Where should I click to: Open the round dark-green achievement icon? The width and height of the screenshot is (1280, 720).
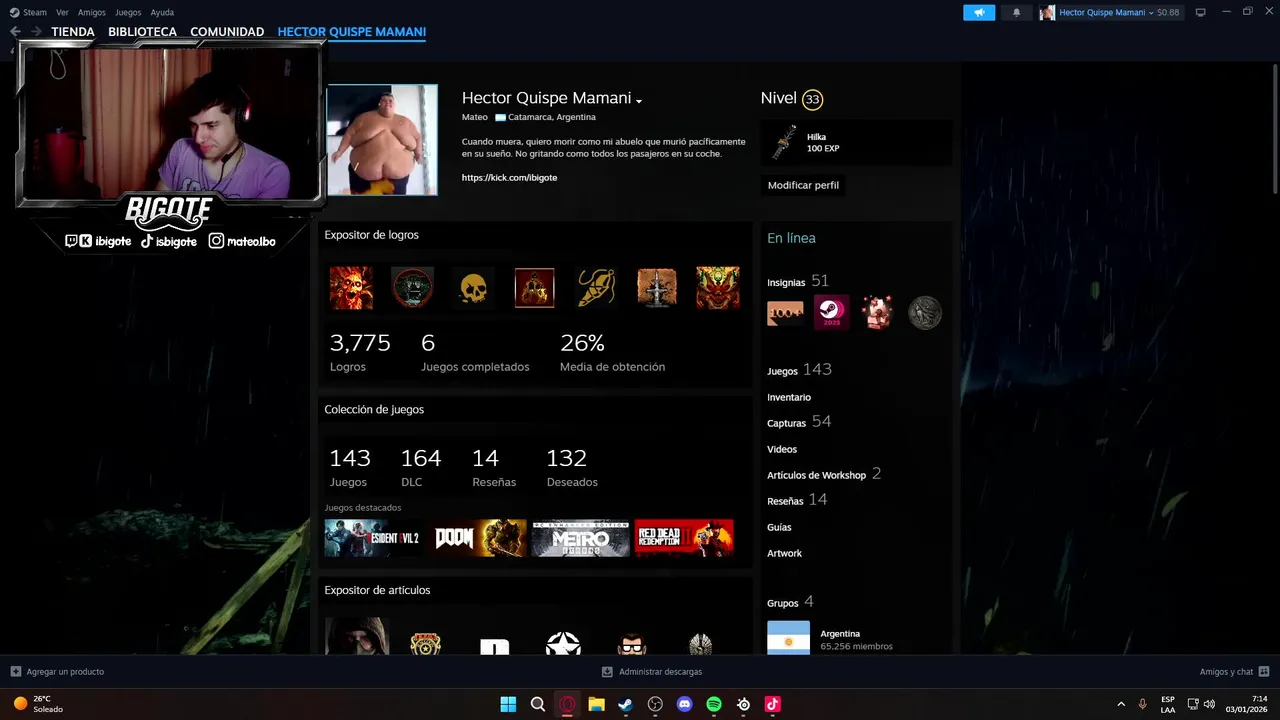pos(412,288)
